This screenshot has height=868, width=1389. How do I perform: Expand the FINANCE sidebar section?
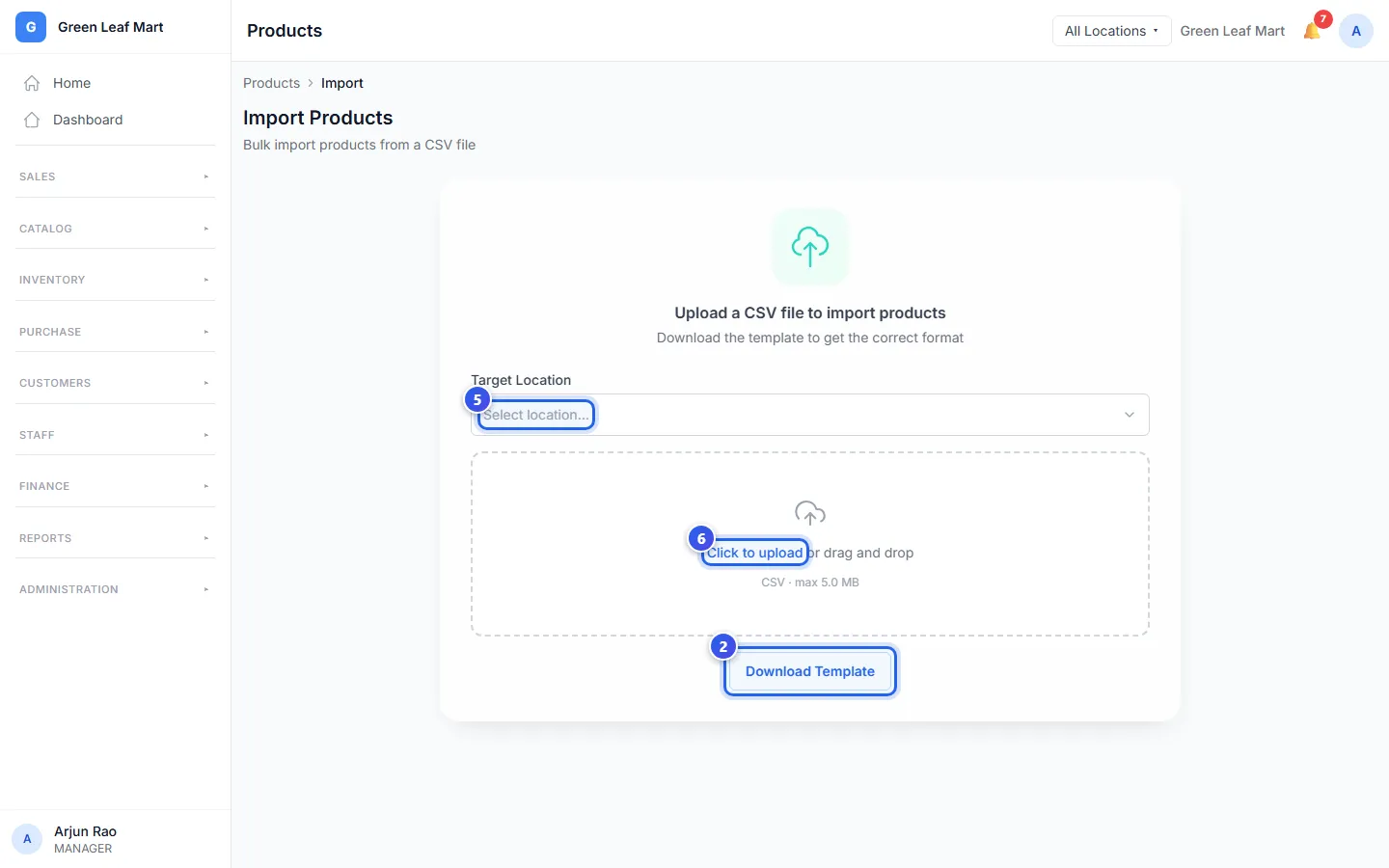click(115, 486)
